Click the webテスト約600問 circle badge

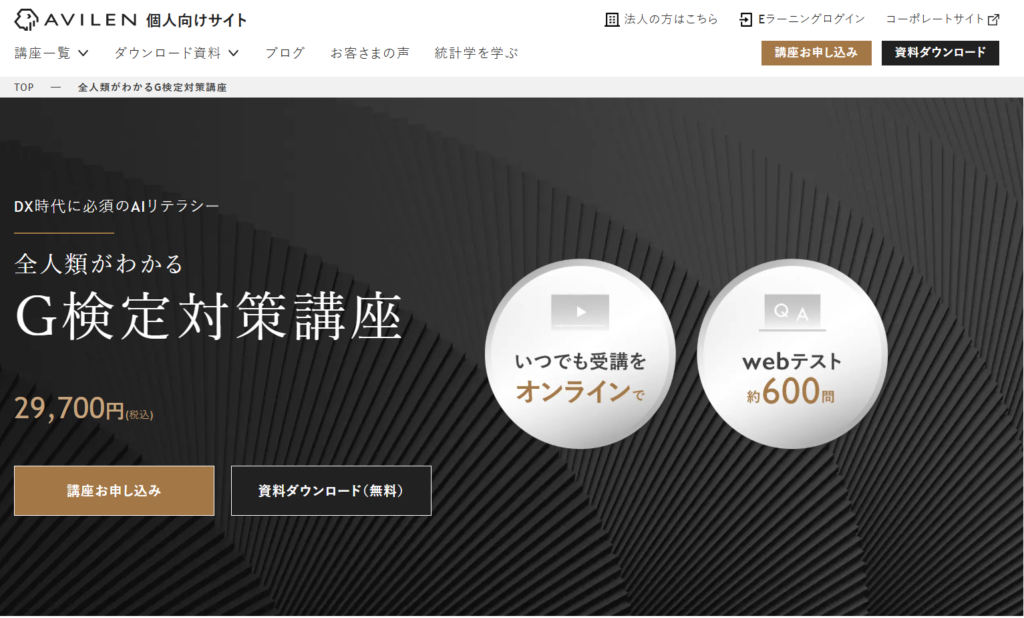(x=791, y=354)
